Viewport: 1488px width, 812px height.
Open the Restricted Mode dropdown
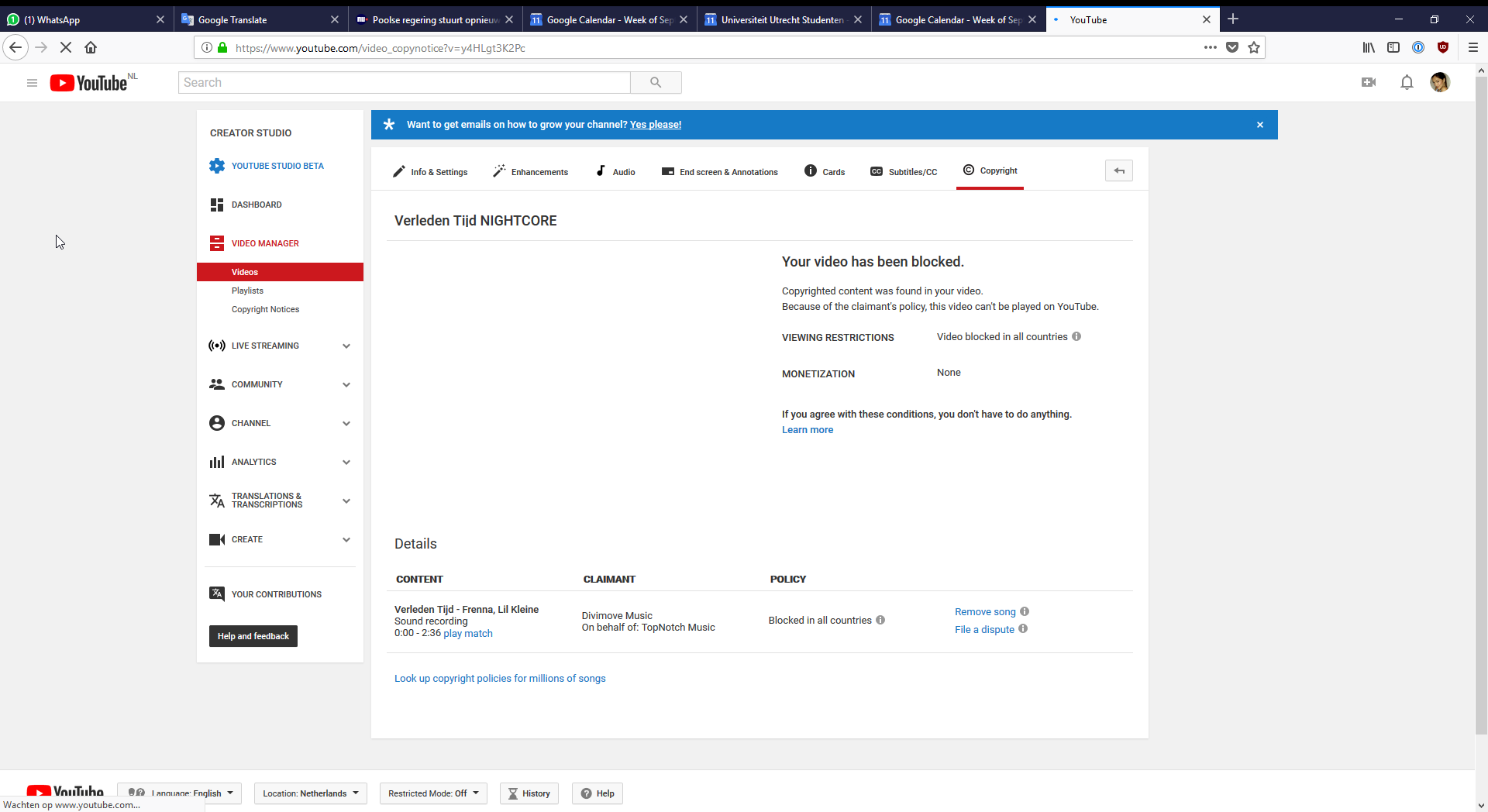(x=433, y=793)
